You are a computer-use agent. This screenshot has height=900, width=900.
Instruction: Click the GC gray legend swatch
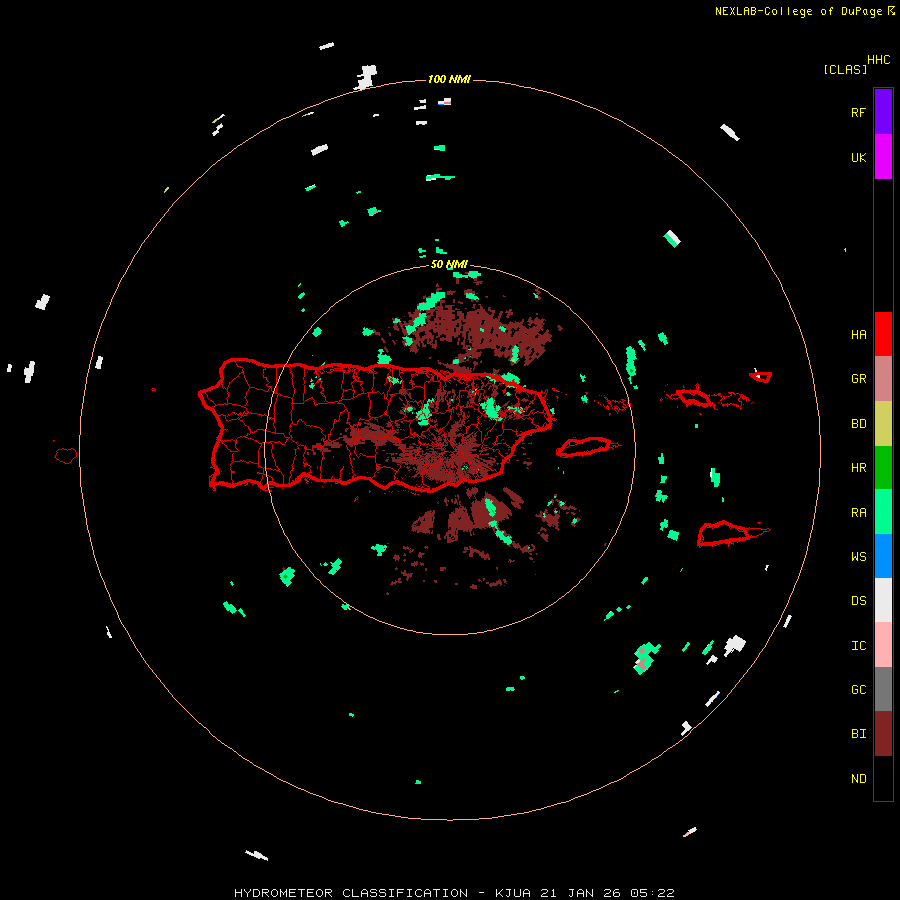[883, 689]
